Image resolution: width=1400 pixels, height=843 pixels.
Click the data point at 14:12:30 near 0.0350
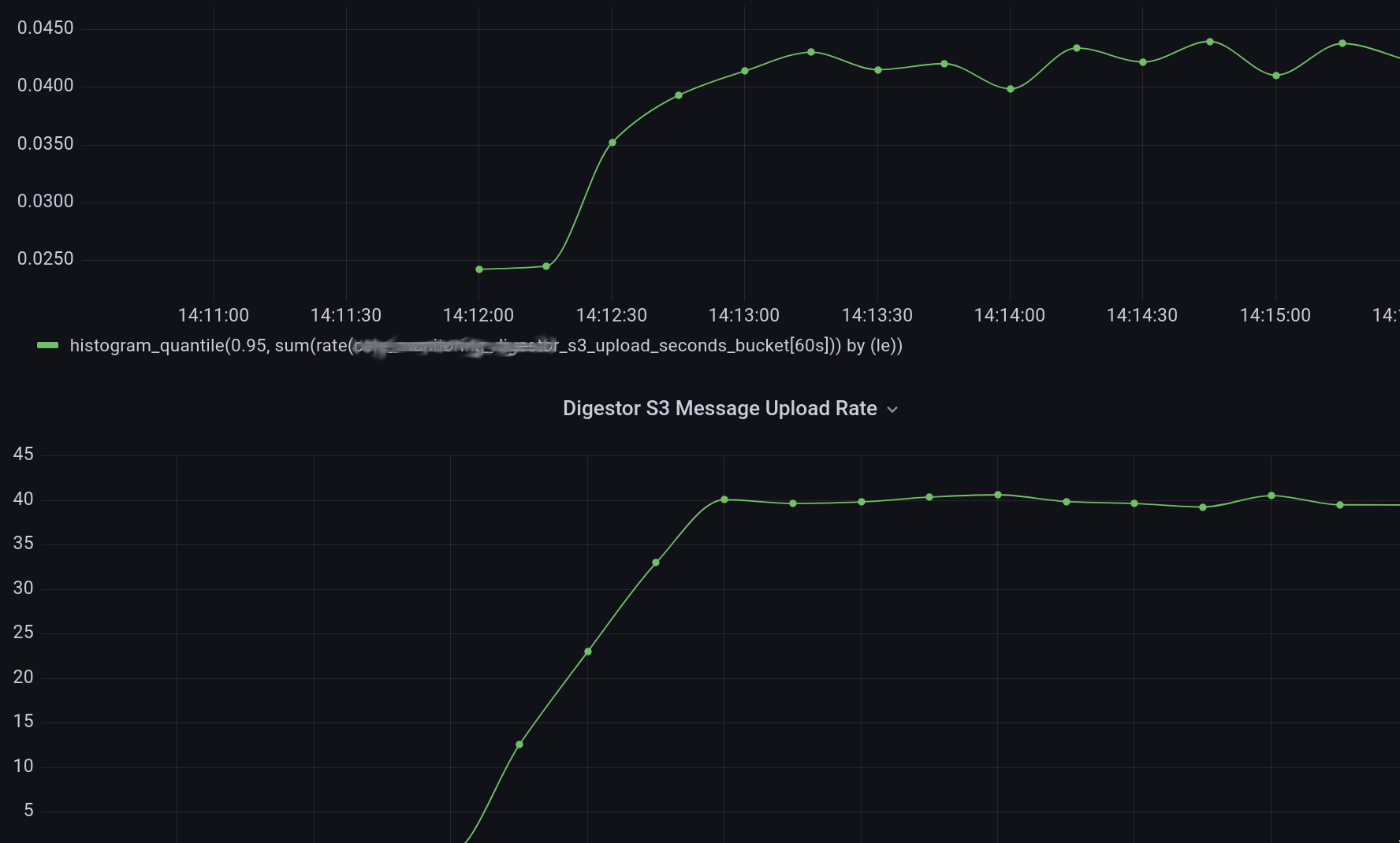pyautogui.click(x=612, y=143)
